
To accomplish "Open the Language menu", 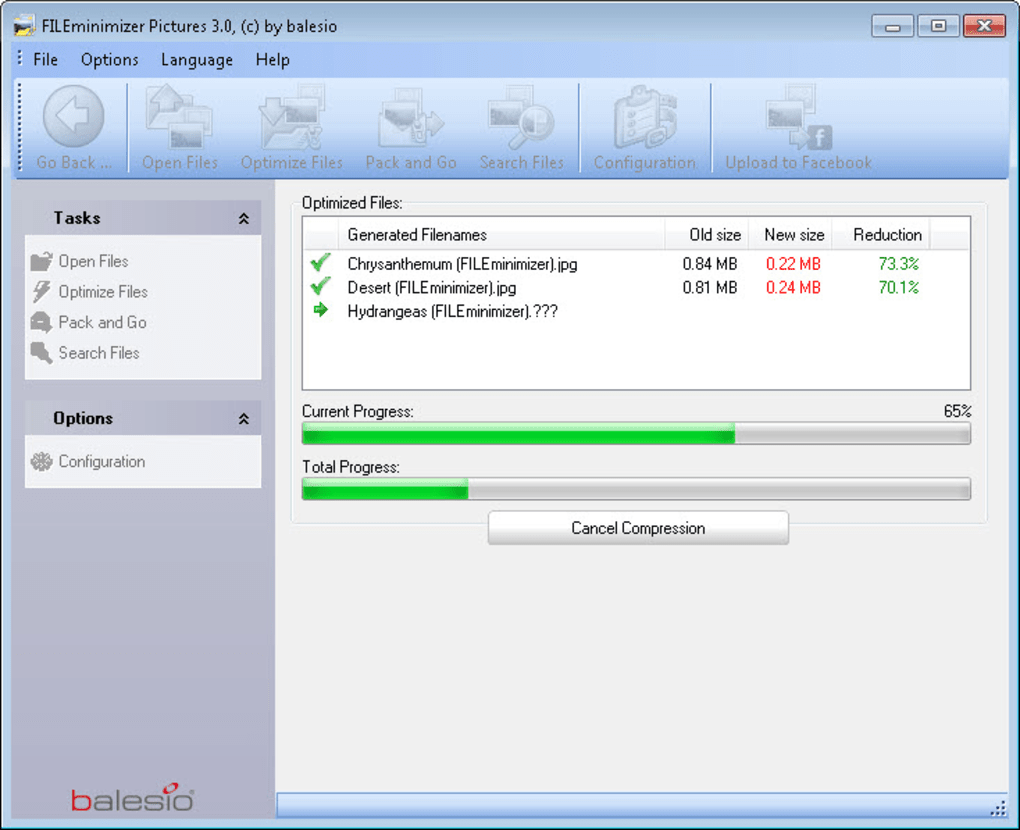I will (x=197, y=60).
